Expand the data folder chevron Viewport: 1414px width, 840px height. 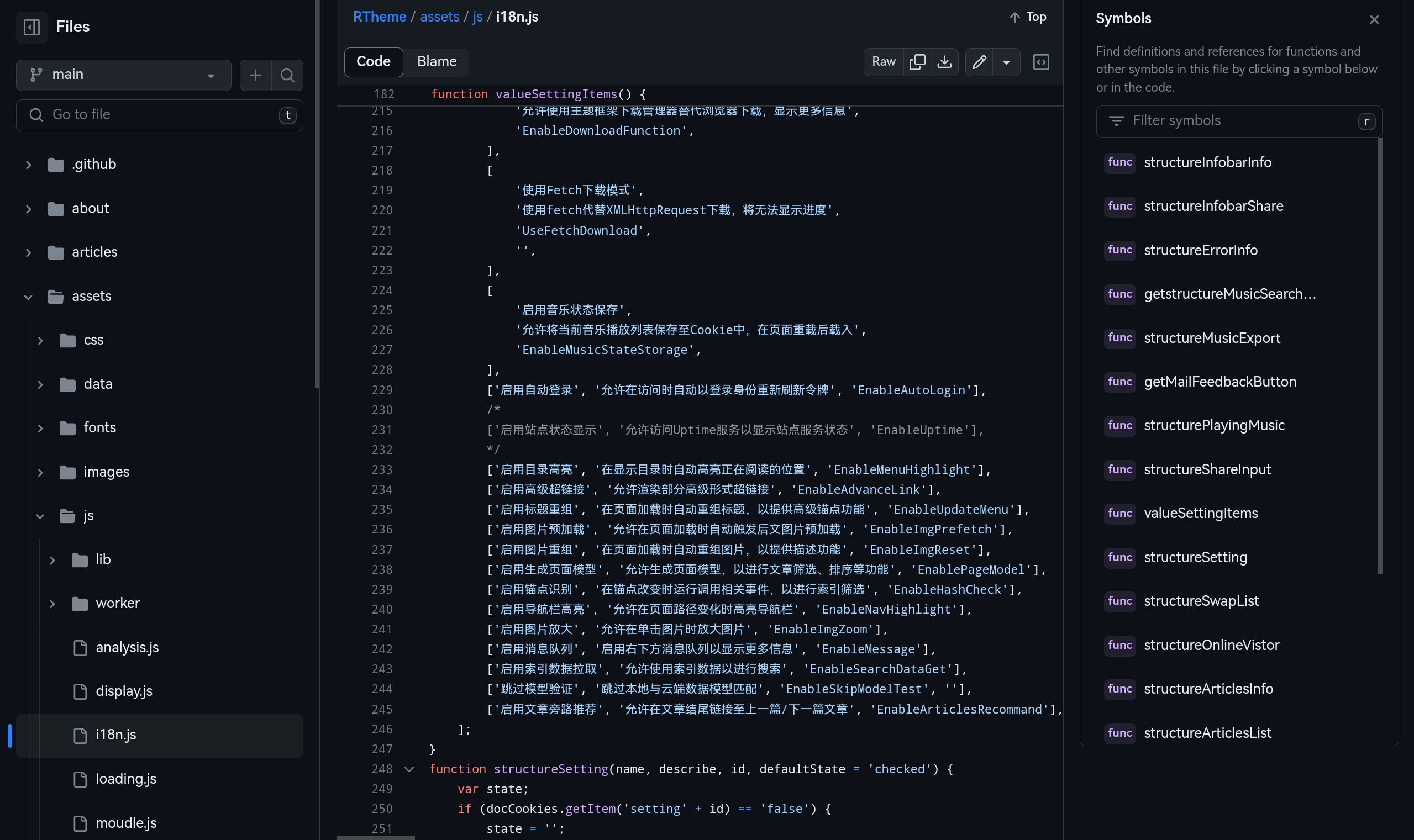pyautogui.click(x=40, y=384)
